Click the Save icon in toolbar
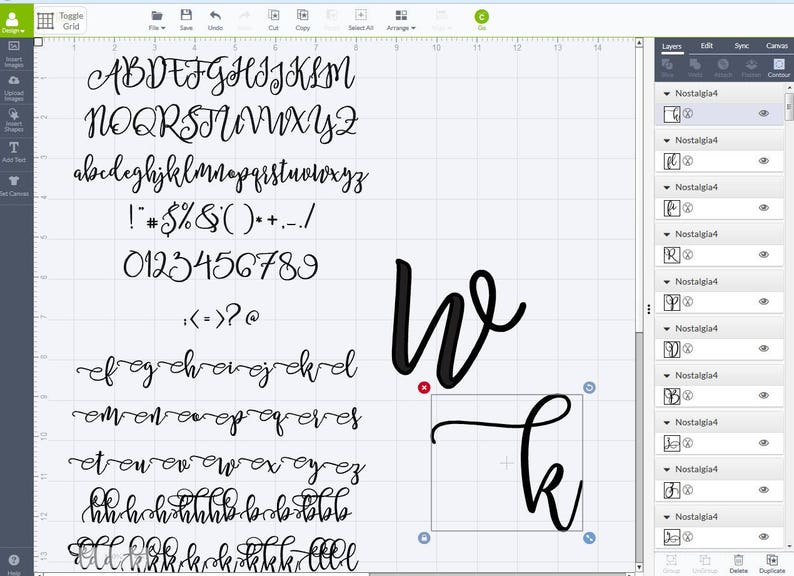 tap(186, 20)
